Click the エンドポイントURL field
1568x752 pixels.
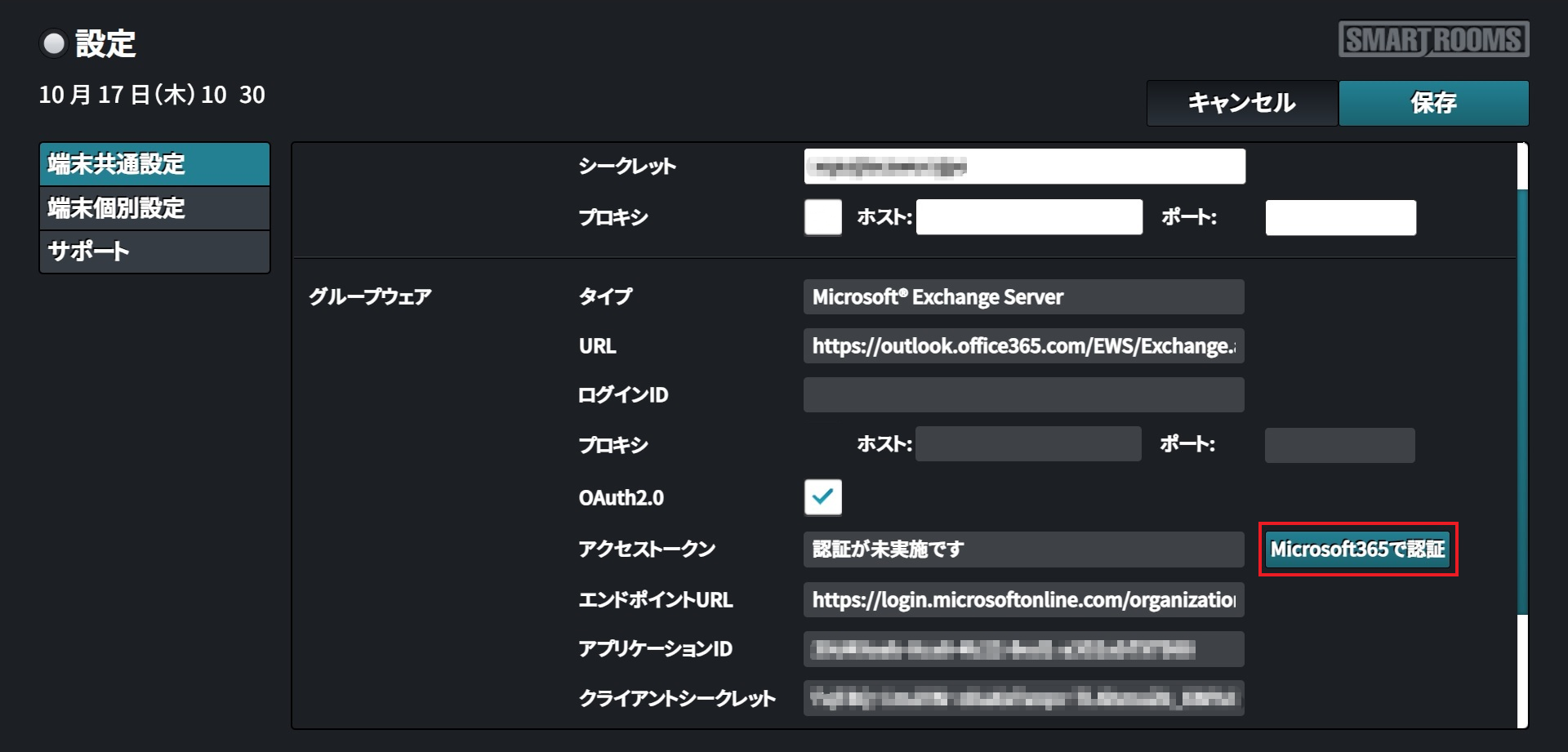(1023, 600)
